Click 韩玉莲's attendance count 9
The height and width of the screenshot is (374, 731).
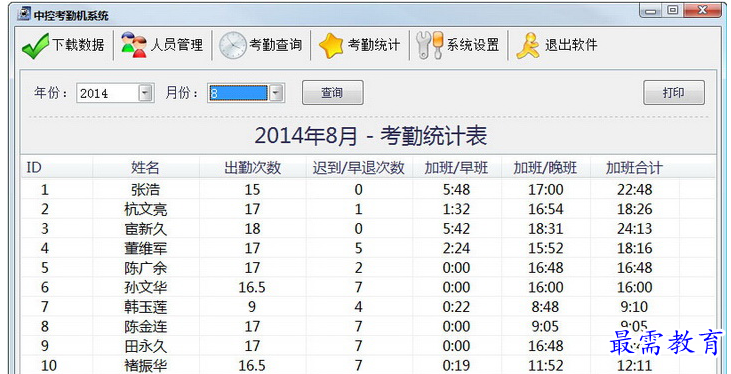coord(252,307)
